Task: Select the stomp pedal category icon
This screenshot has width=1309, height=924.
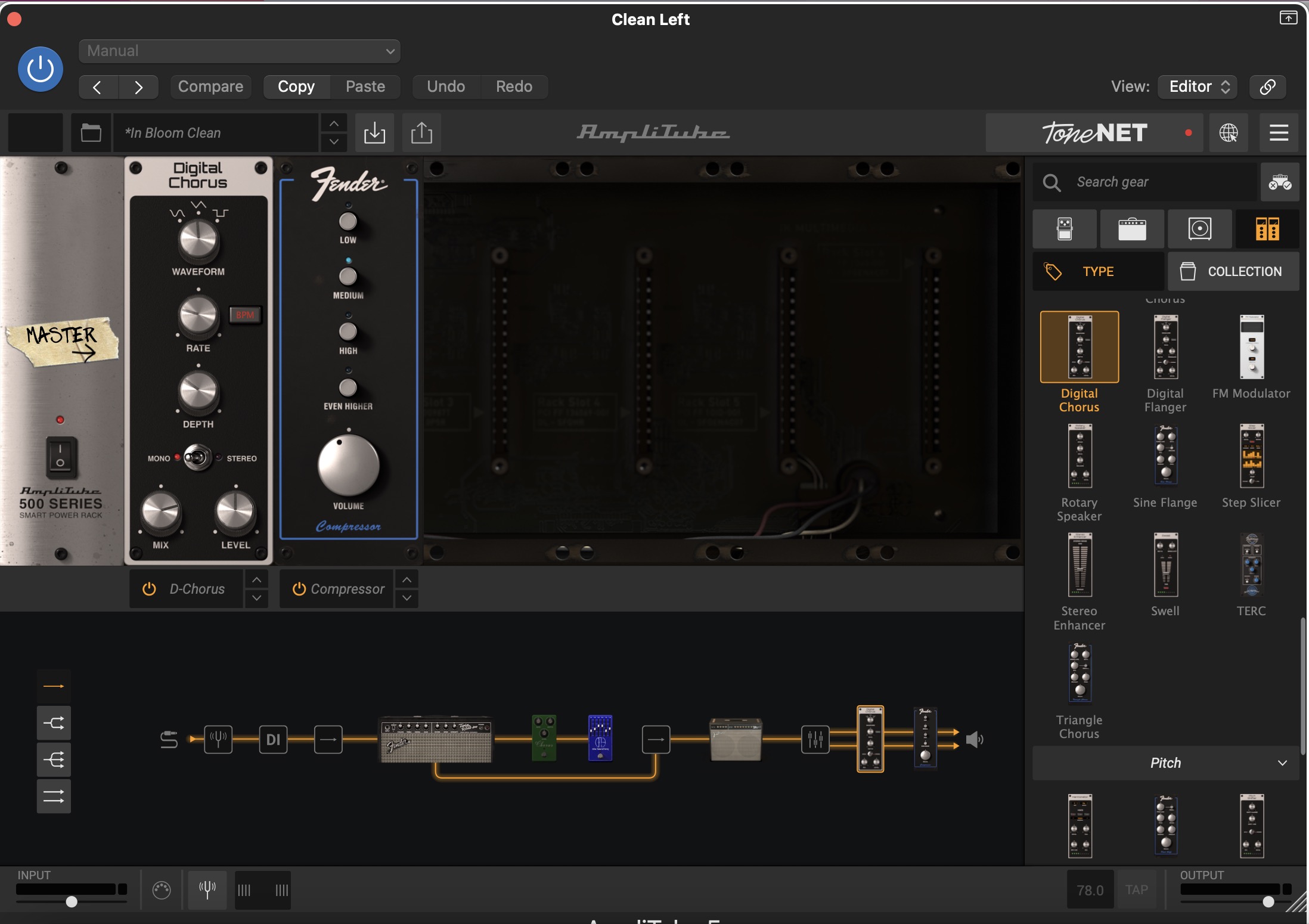Action: (1065, 229)
